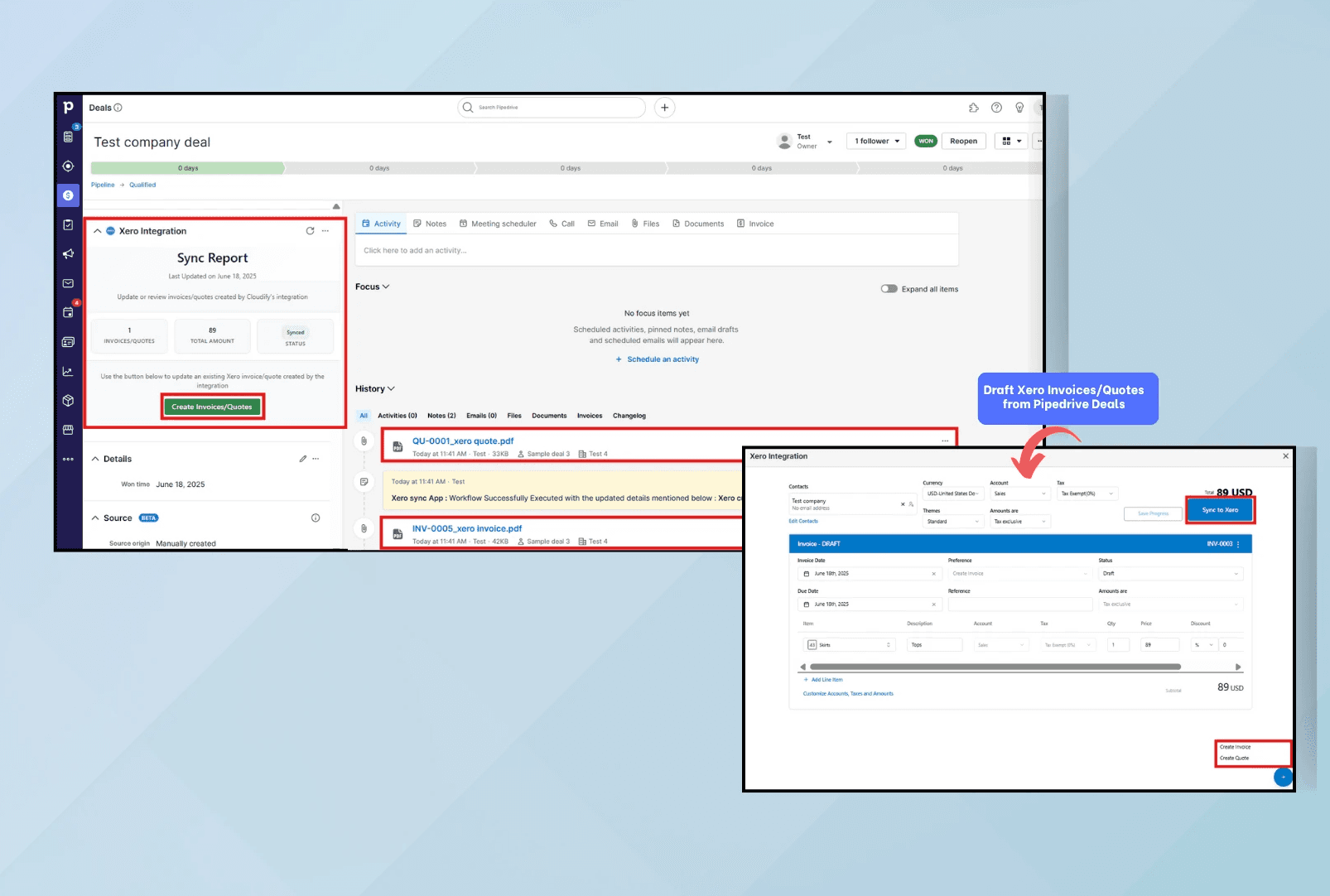Open the Pipedrive logo home icon
Screen dimensions: 1330x896
coord(68,108)
